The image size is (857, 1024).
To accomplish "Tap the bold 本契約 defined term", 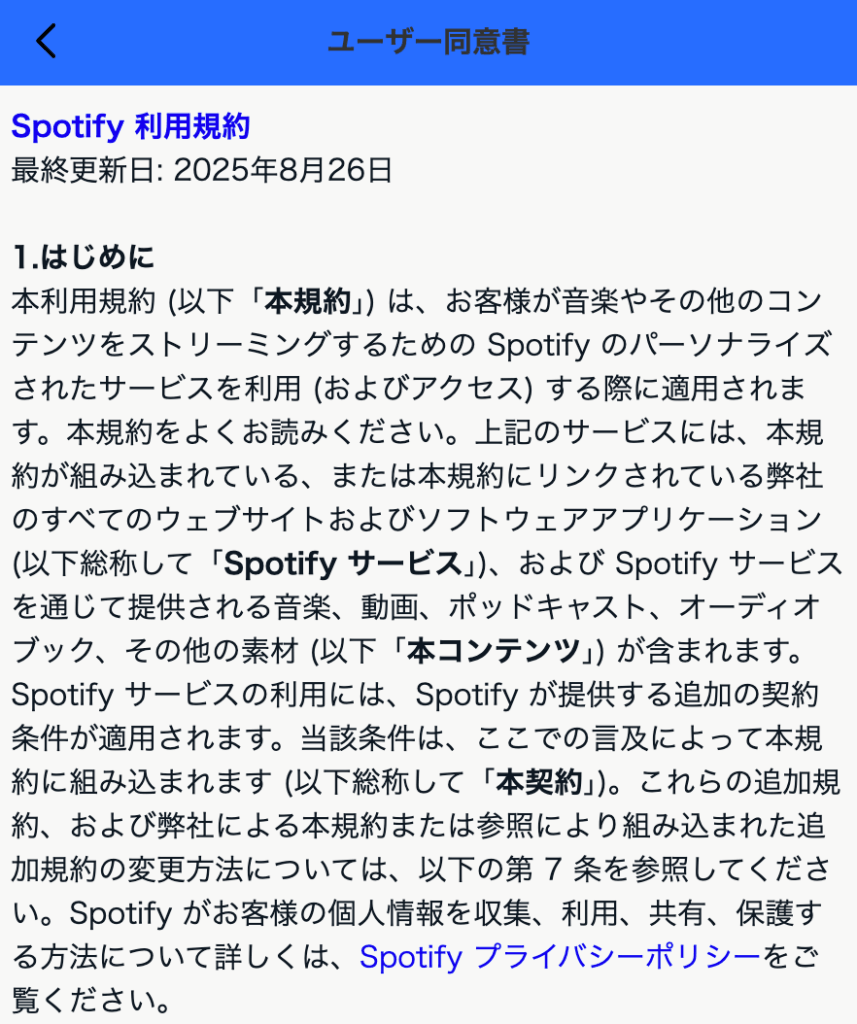I will [538, 783].
